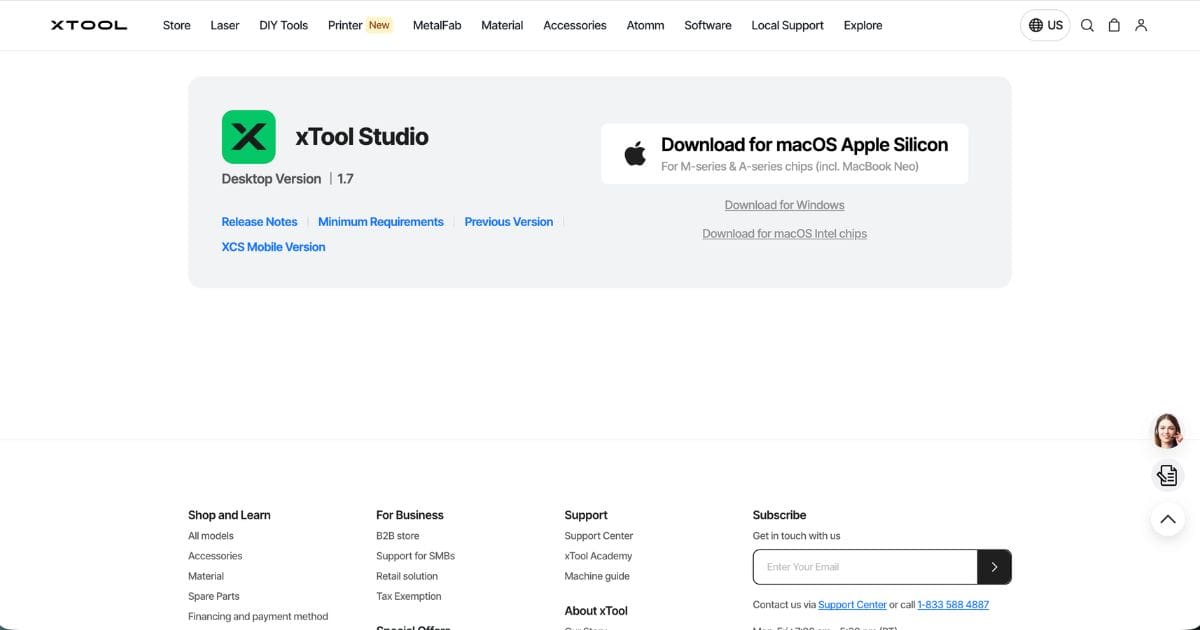Open the Accessories menu in header
The width and height of the screenshot is (1200, 630).
coord(575,25)
